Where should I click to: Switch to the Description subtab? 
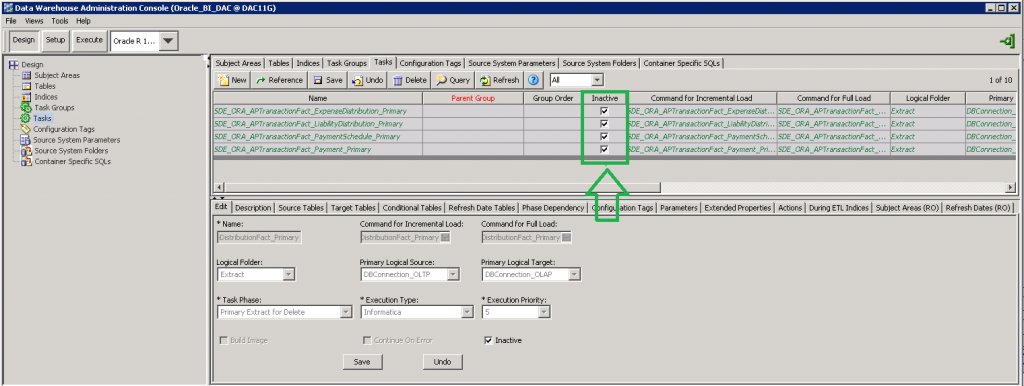253,208
